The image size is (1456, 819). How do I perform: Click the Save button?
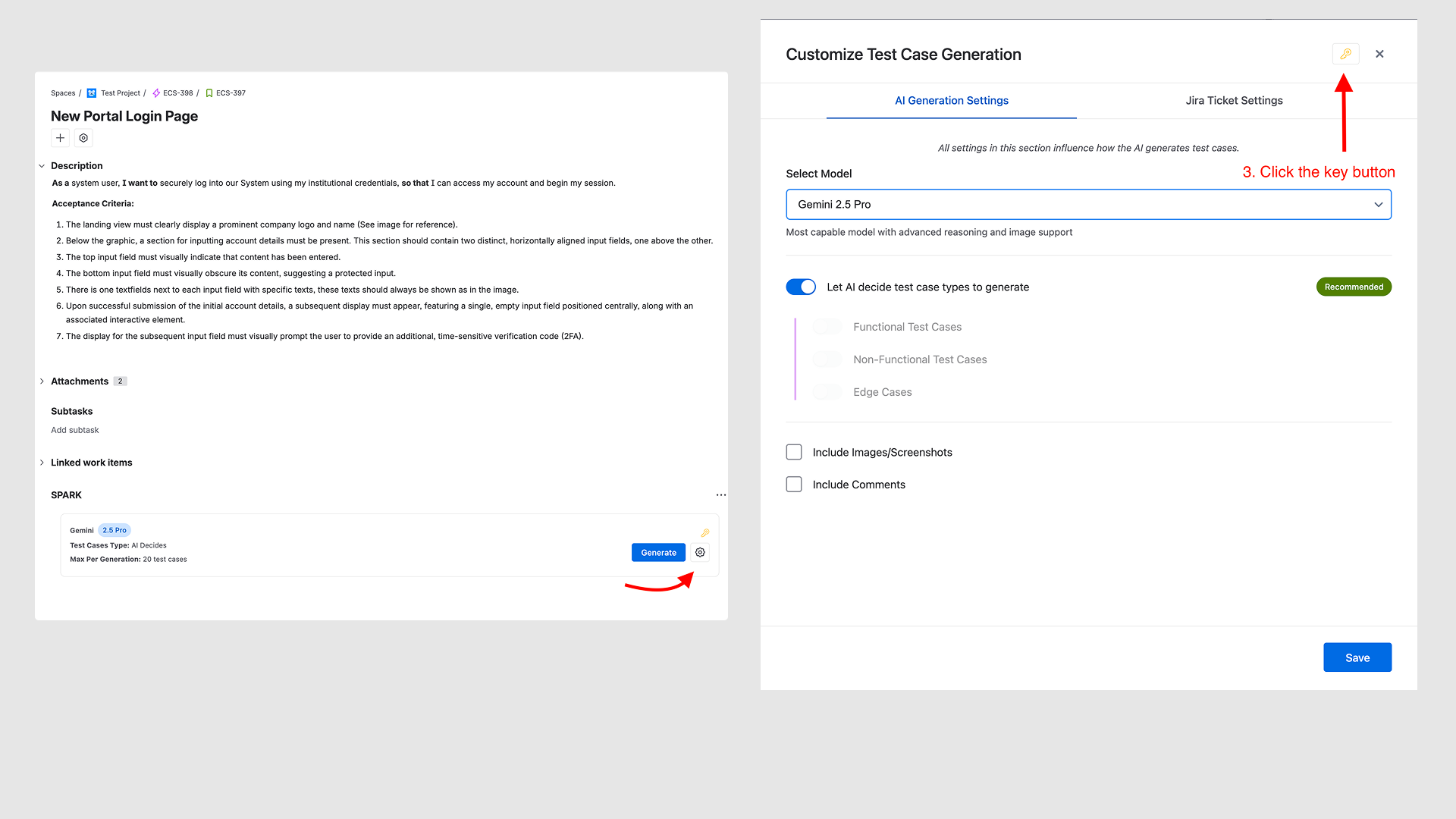[x=1357, y=657]
